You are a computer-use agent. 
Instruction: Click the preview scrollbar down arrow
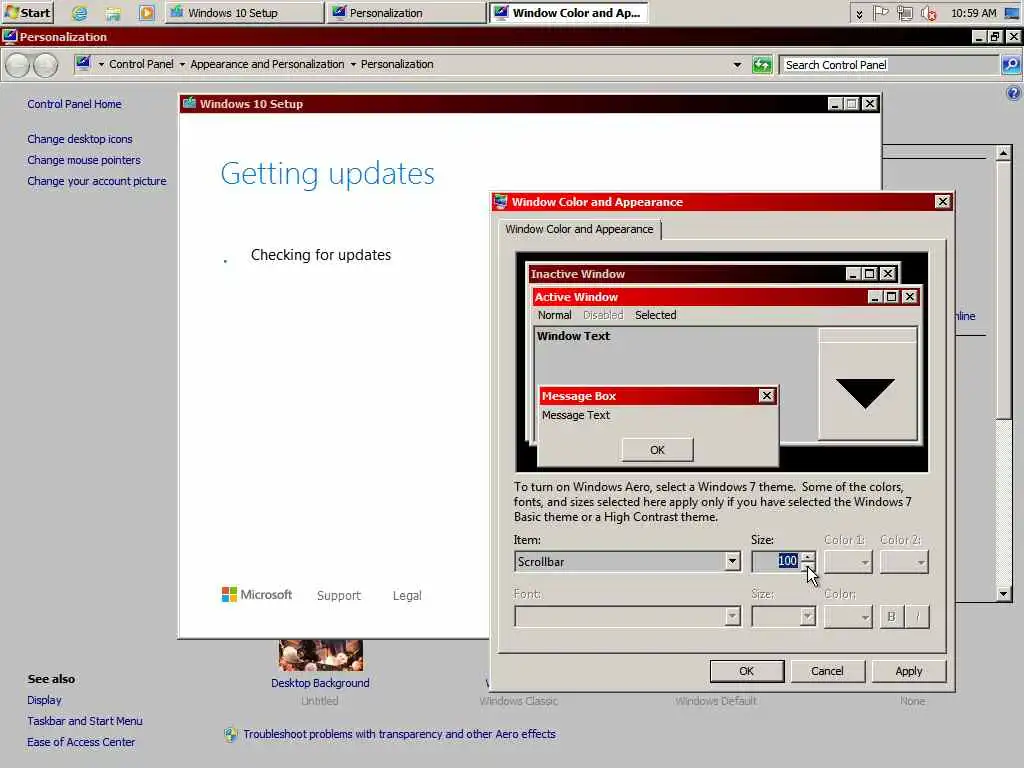(867, 390)
